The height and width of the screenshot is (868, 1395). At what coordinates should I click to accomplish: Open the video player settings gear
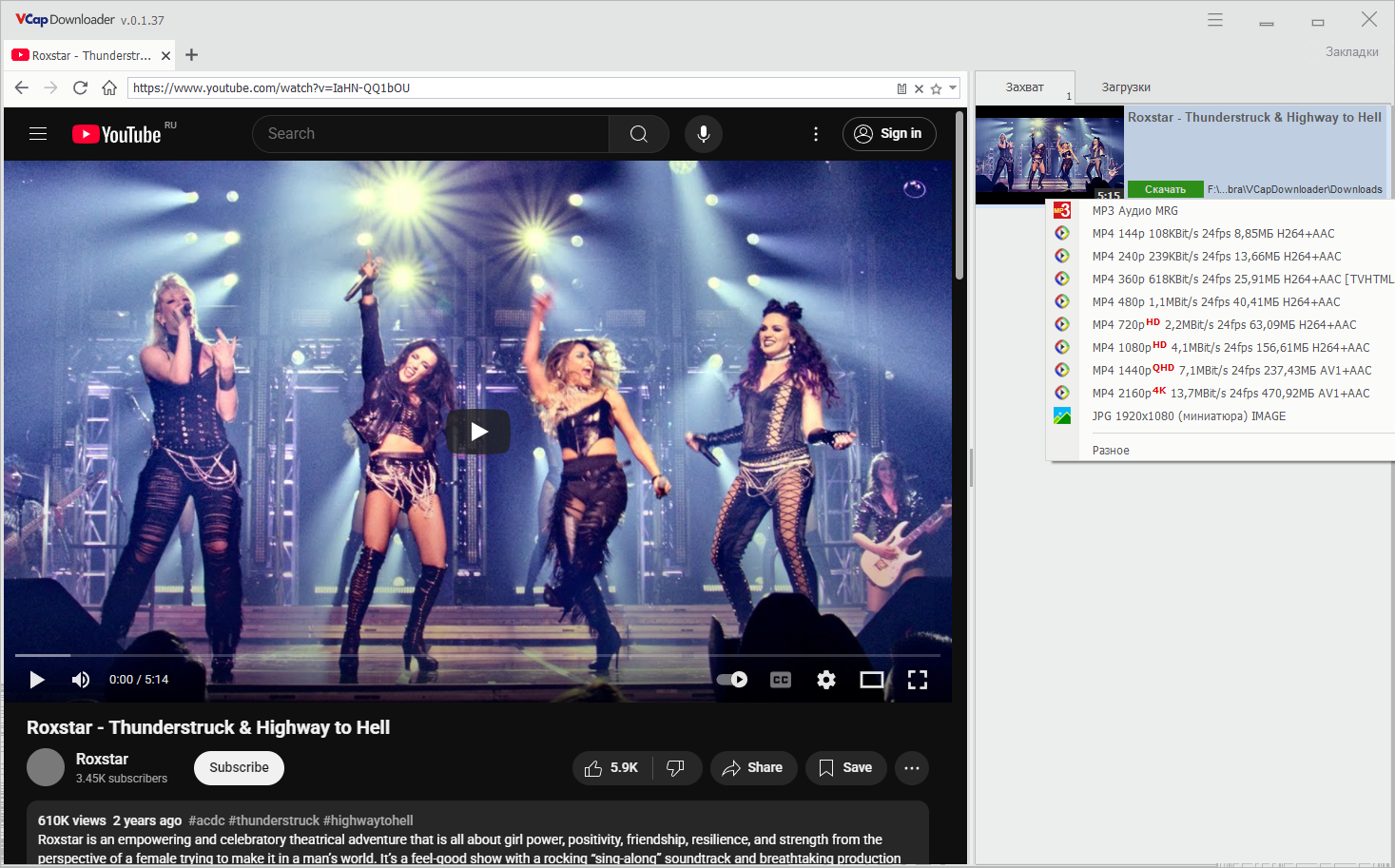[826, 680]
